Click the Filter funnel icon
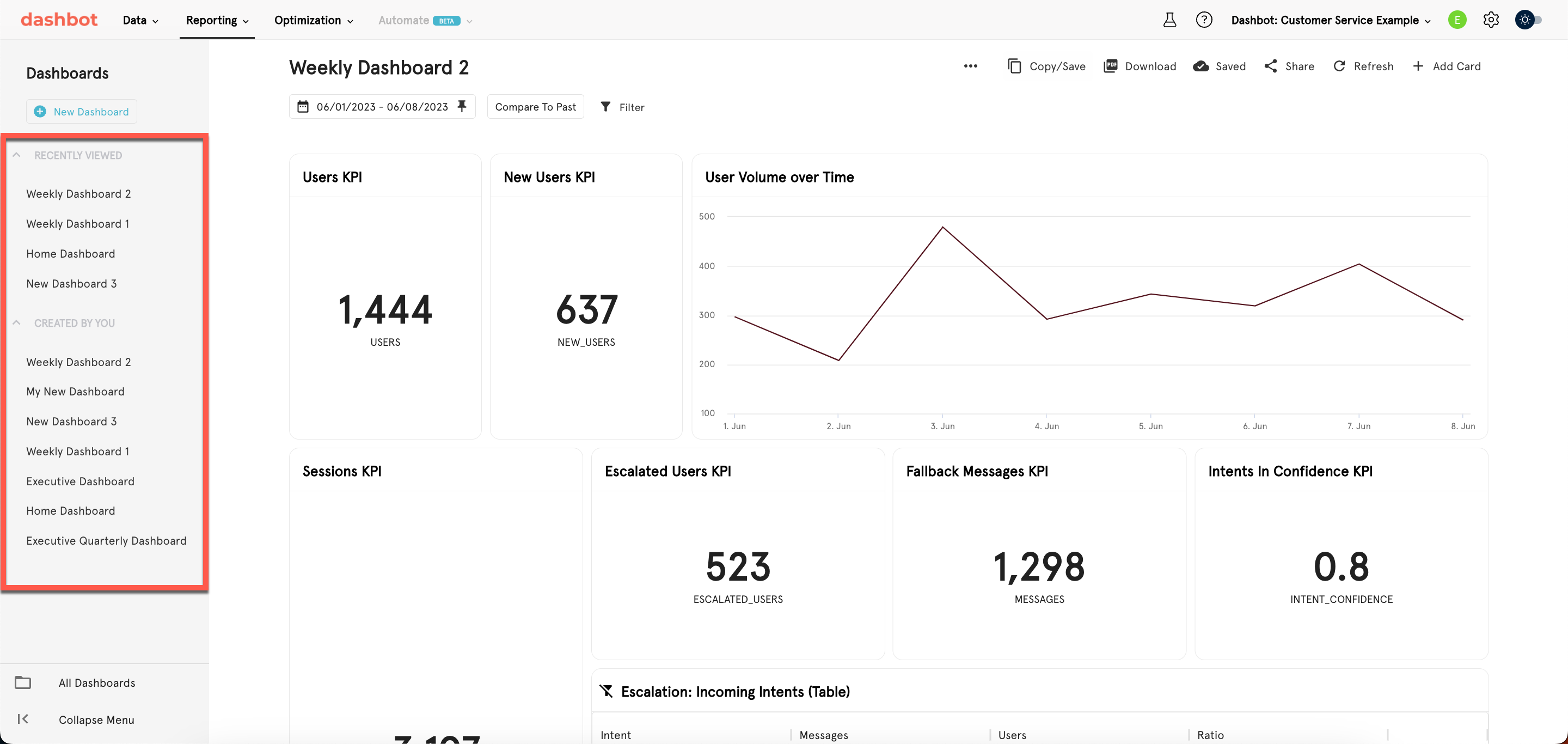Image resolution: width=1568 pixels, height=744 pixels. (x=605, y=107)
